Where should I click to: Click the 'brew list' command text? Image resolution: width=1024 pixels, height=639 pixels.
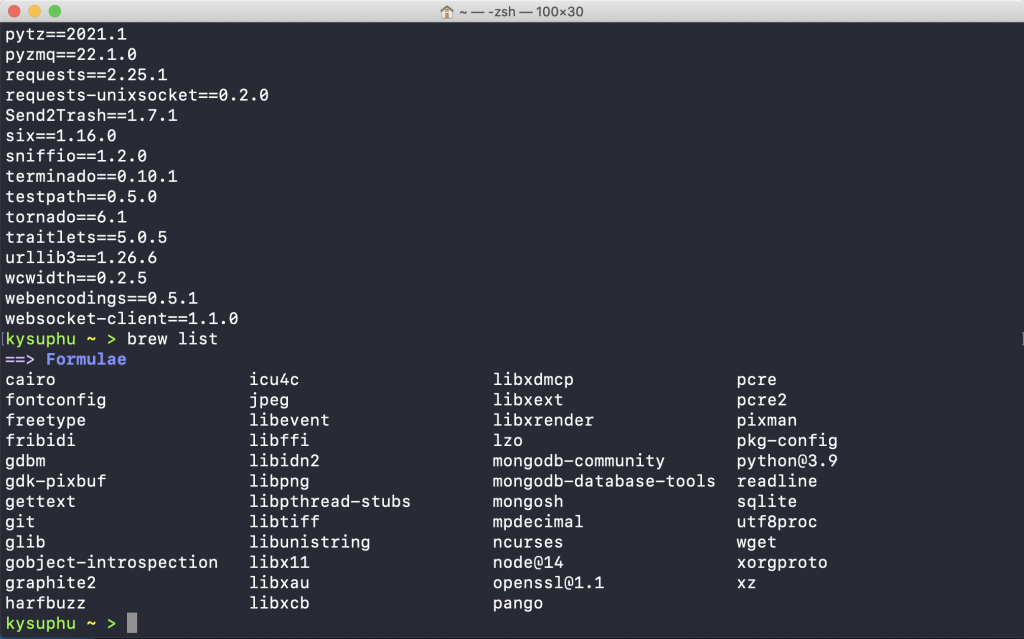[172, 339]
